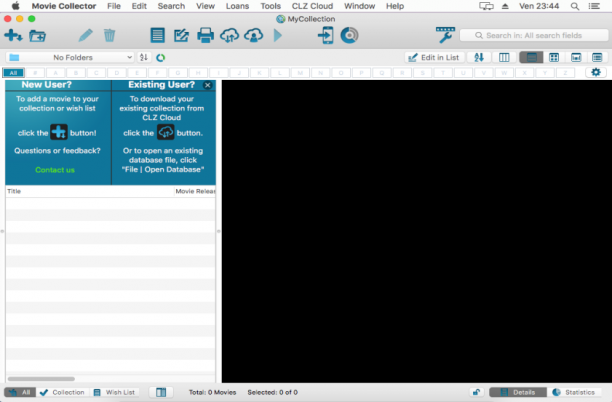
Task: Select the Collection status filter
Action: point(62,392)
